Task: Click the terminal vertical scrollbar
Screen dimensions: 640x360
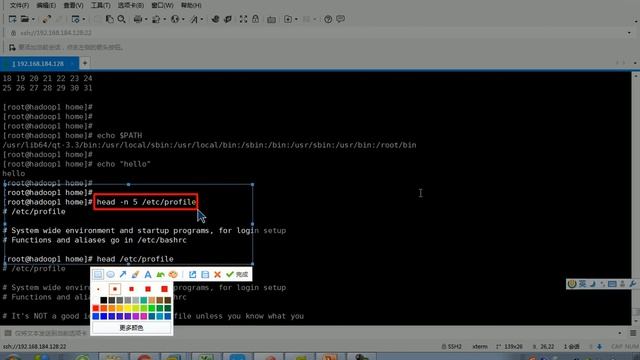Action: [x=636, y=198]
